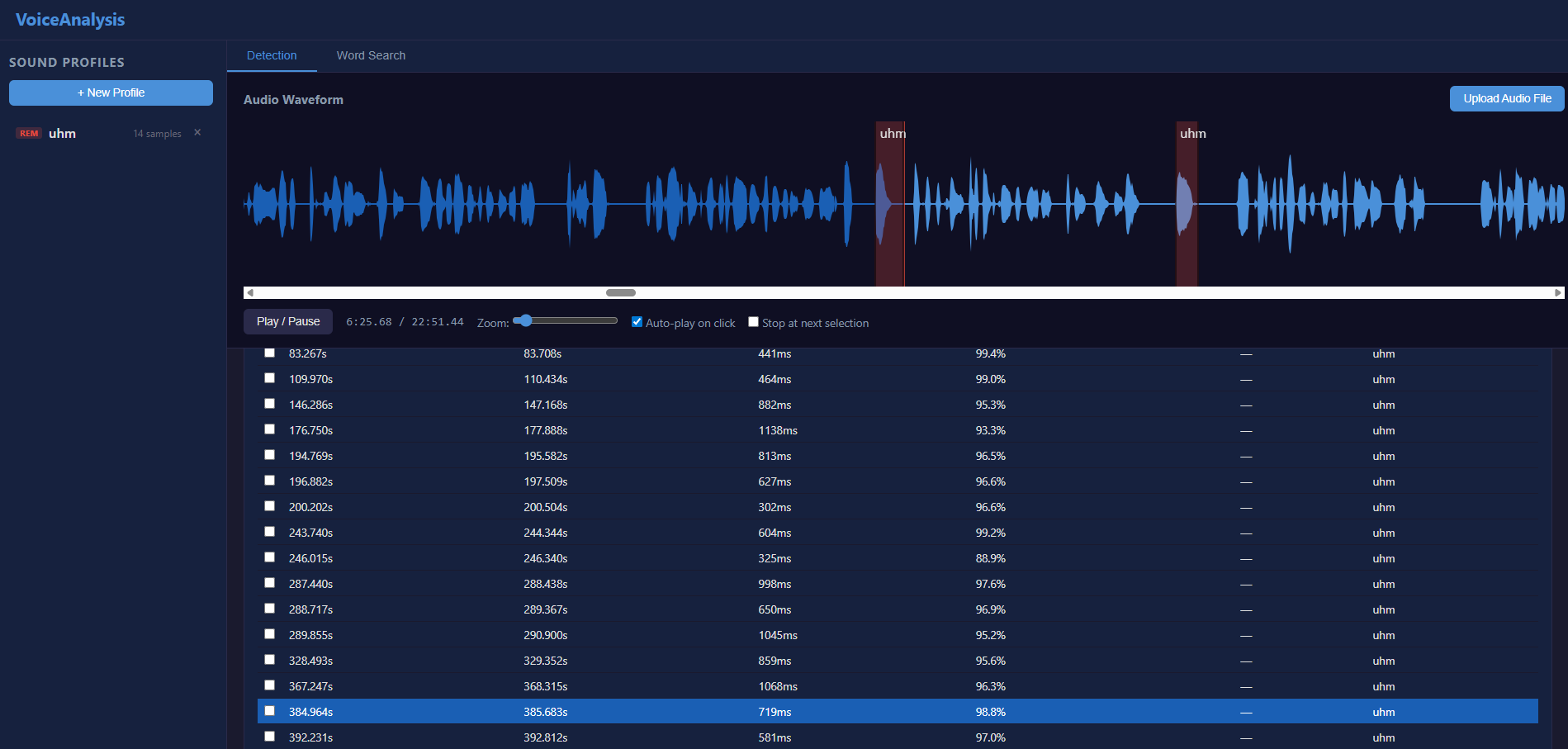Open the Detection tab
1568x749 pixels.
tap(272, 55)
